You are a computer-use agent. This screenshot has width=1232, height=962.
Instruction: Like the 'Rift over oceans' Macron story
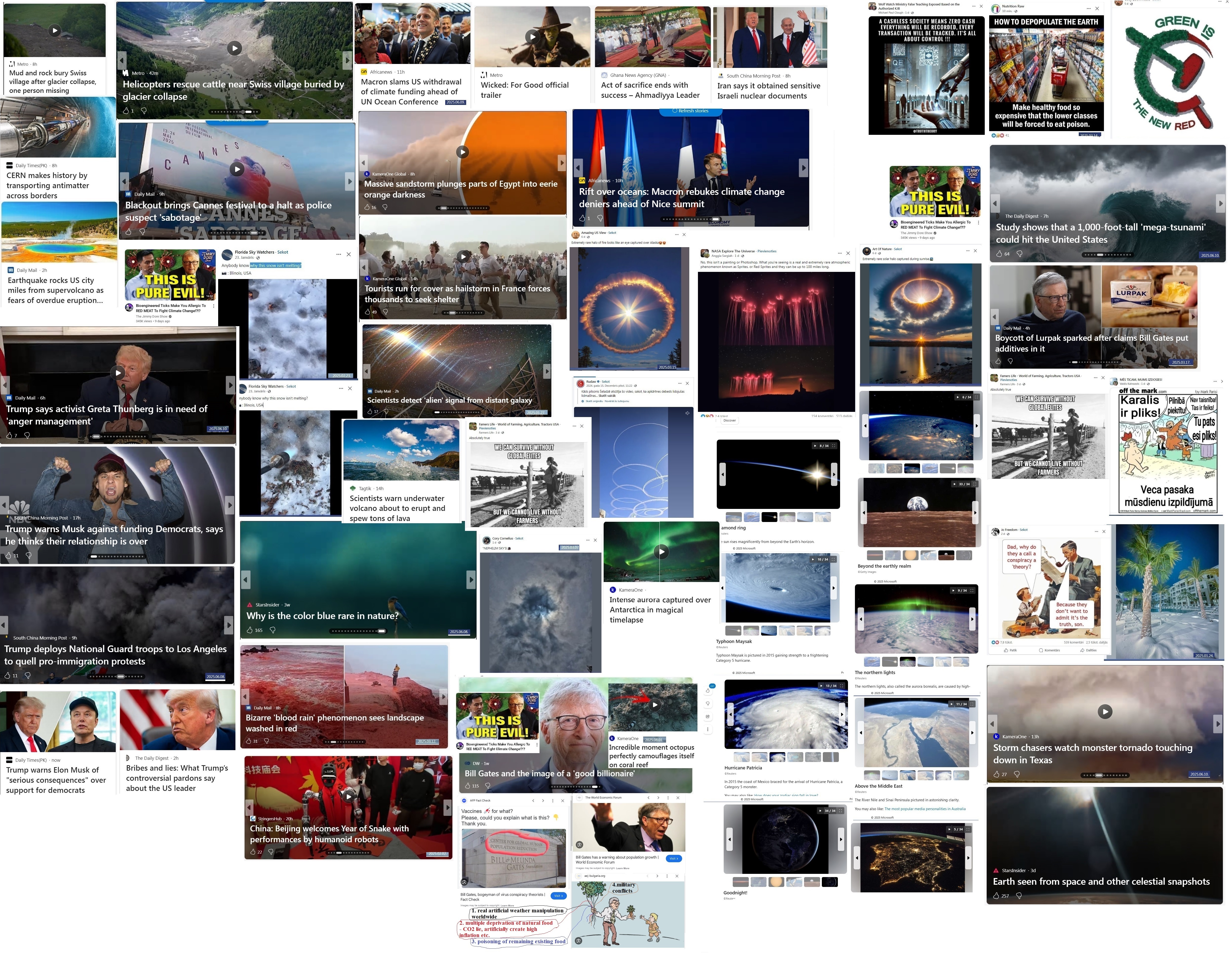582,218
